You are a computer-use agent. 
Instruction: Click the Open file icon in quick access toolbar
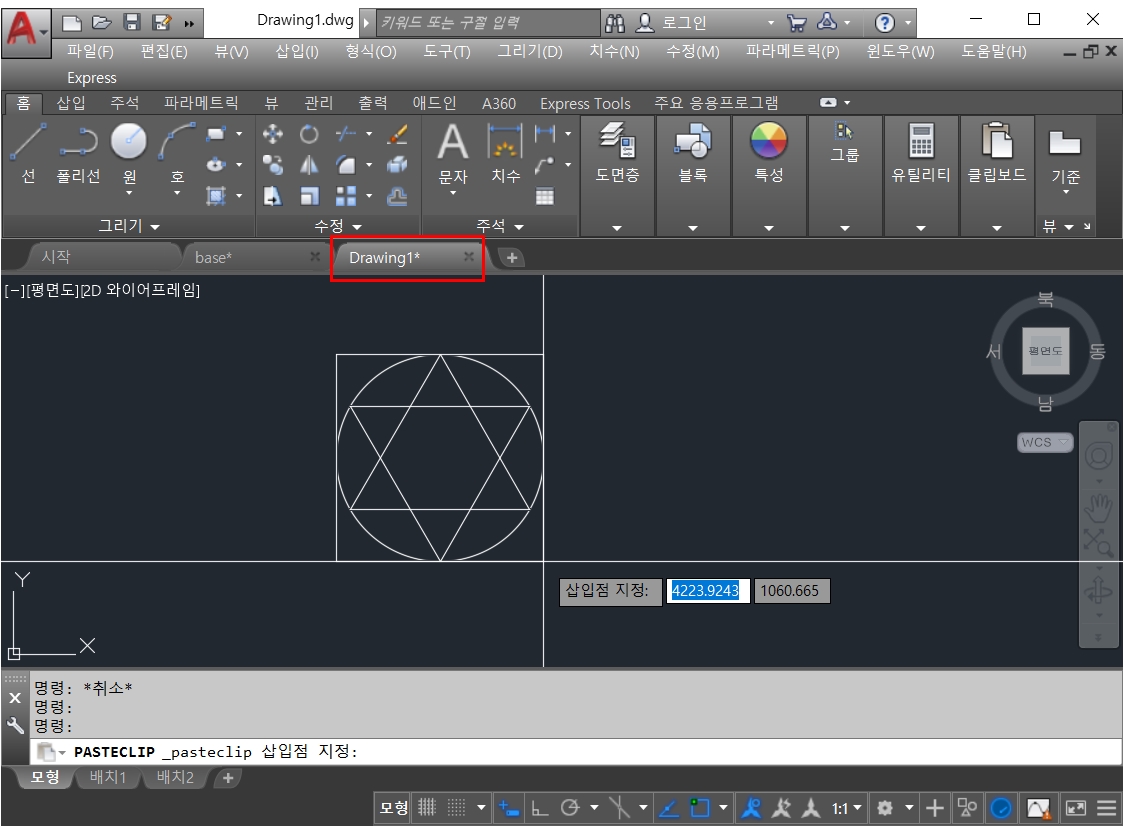tap(102, 22)
